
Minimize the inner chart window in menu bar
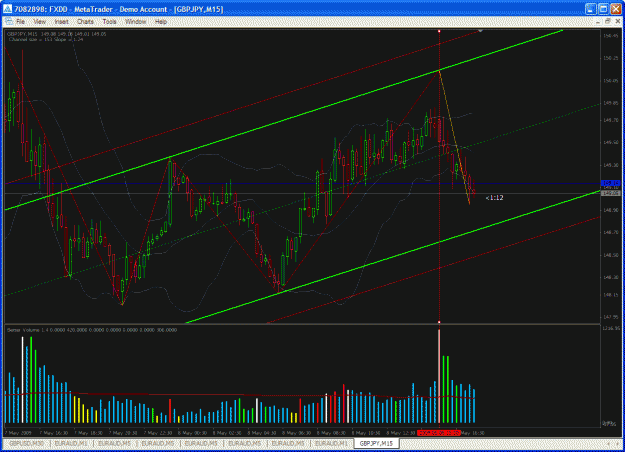point(597,22)
